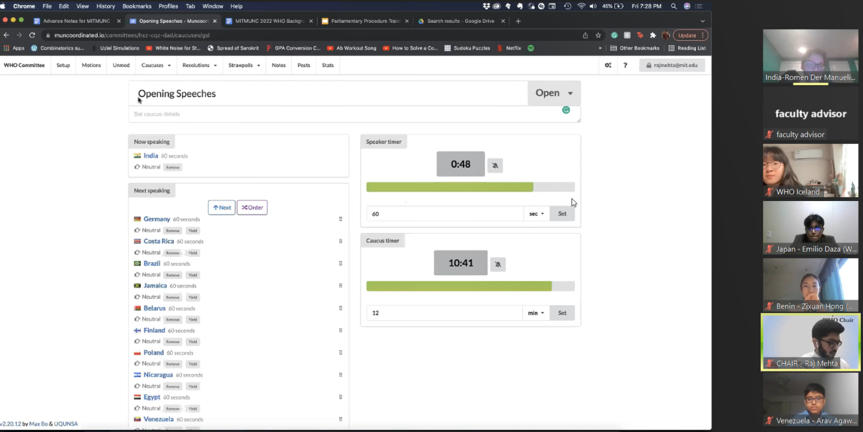Click the Grammarly icon in caucus details
863x432 pixels.
click(566, 110)
